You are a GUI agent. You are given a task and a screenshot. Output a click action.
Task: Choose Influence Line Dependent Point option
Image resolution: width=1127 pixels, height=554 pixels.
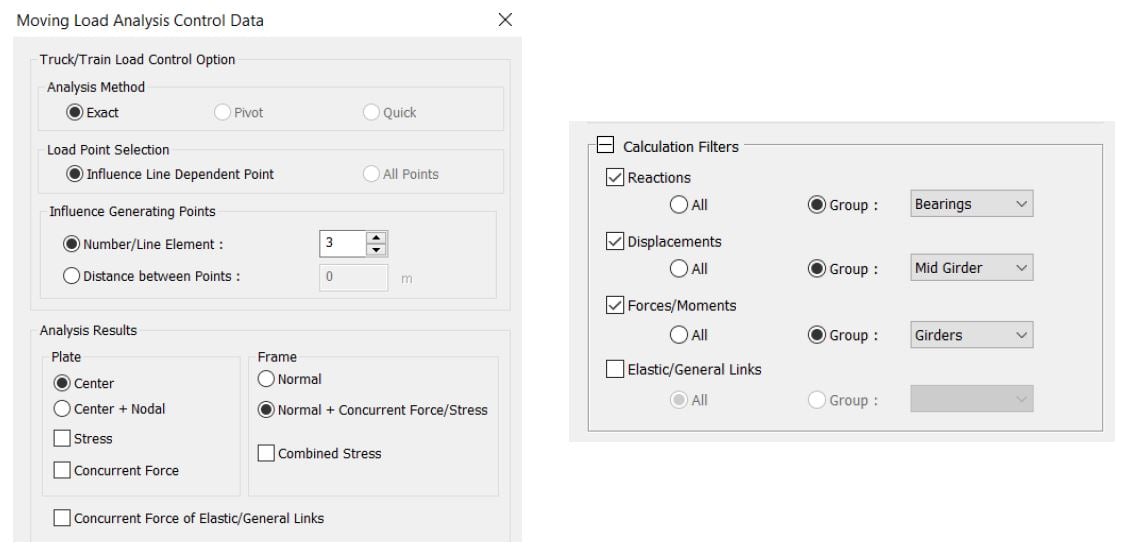pyautogui.click(x=75, y=174)
